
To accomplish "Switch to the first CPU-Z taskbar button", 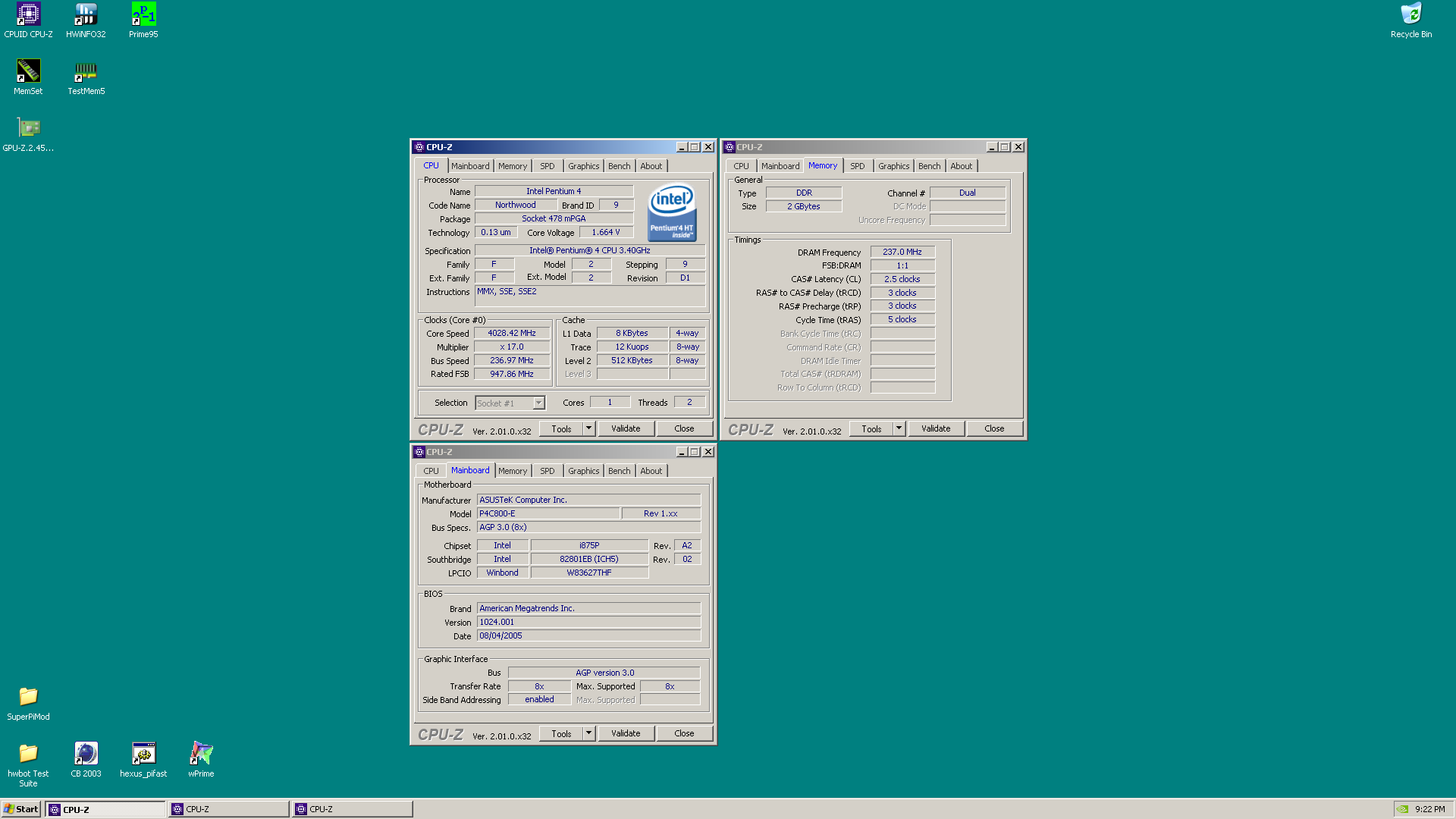I will pos(105,809).
